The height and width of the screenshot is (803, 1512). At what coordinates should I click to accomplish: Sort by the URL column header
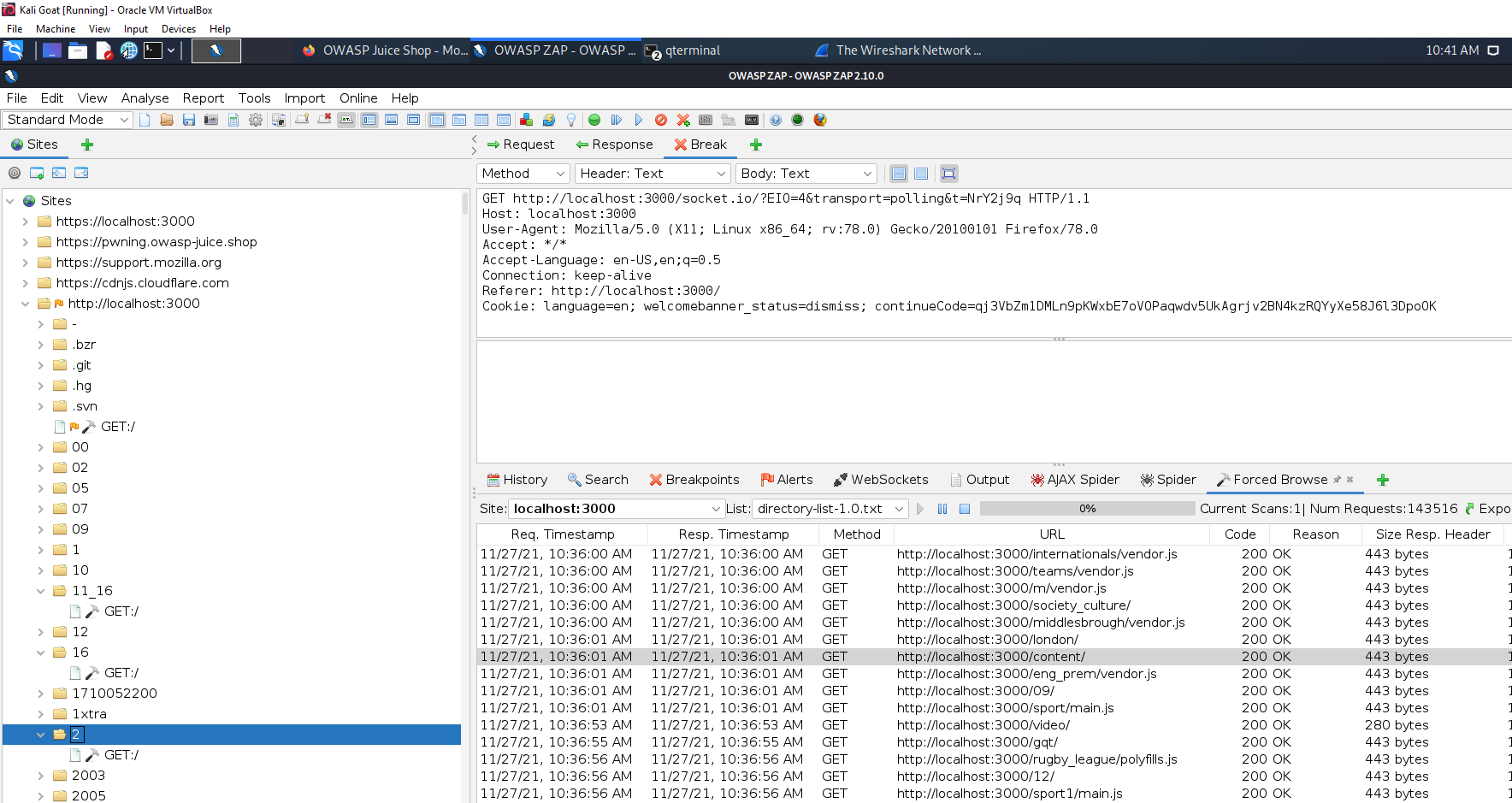point(1052,534)
